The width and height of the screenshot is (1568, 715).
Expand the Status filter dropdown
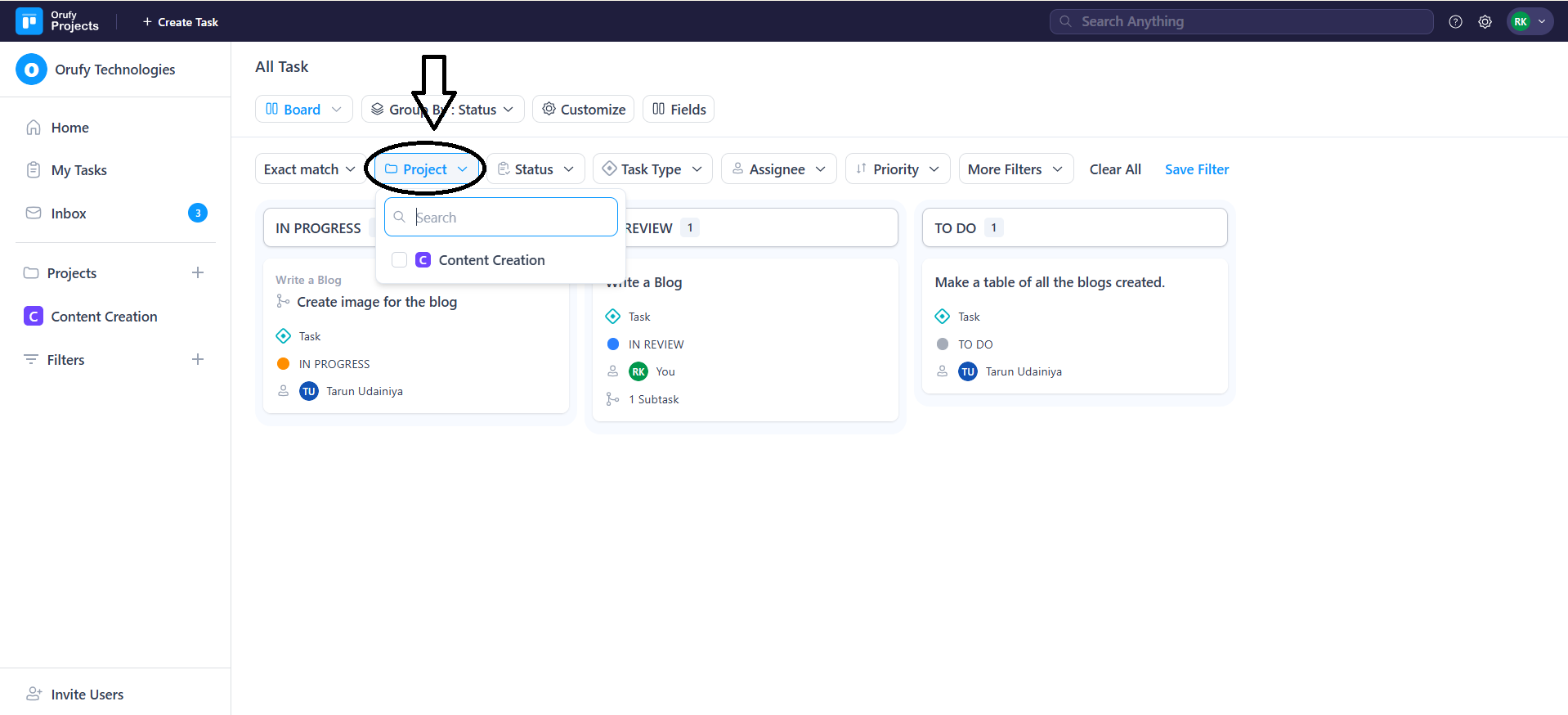(x=536, y=169)
